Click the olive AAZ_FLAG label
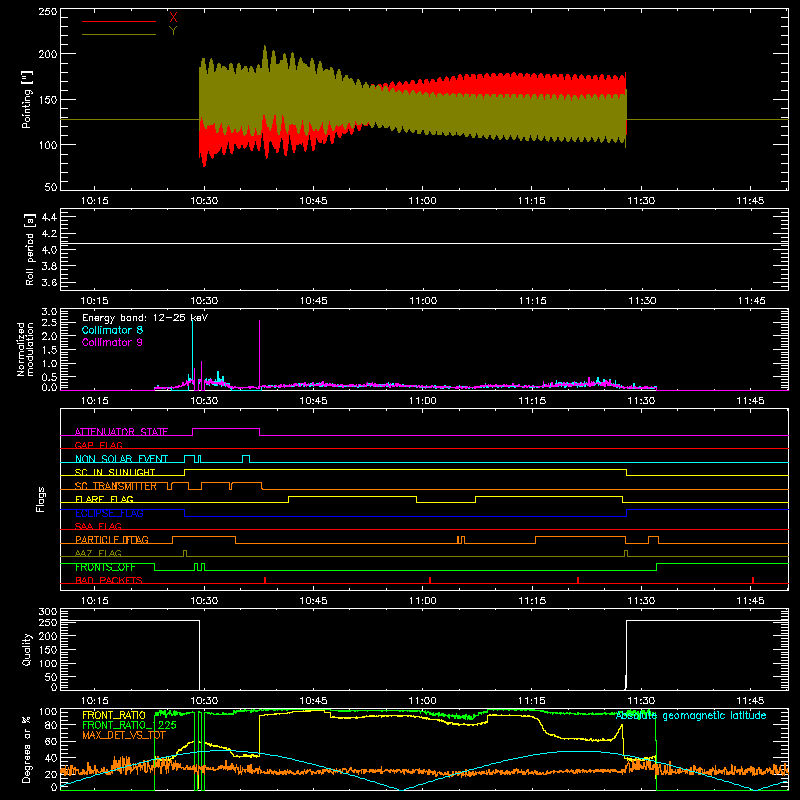The image size is (800, 800). point(98,553)
